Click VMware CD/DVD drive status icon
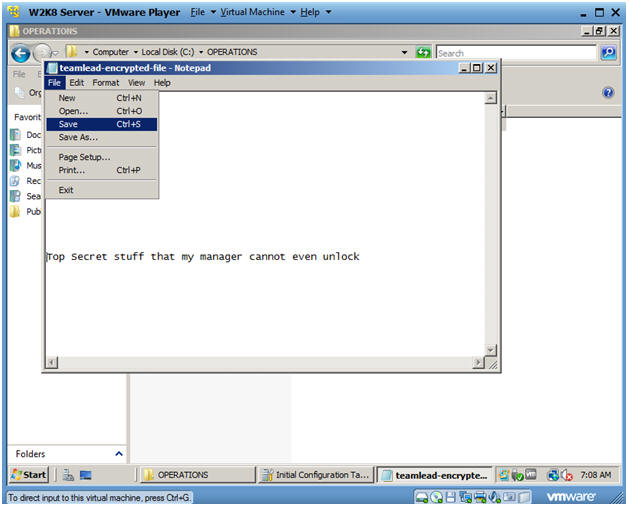Viewport: 628px width, 506px height. pyautogui.click(x=436, y=497)
